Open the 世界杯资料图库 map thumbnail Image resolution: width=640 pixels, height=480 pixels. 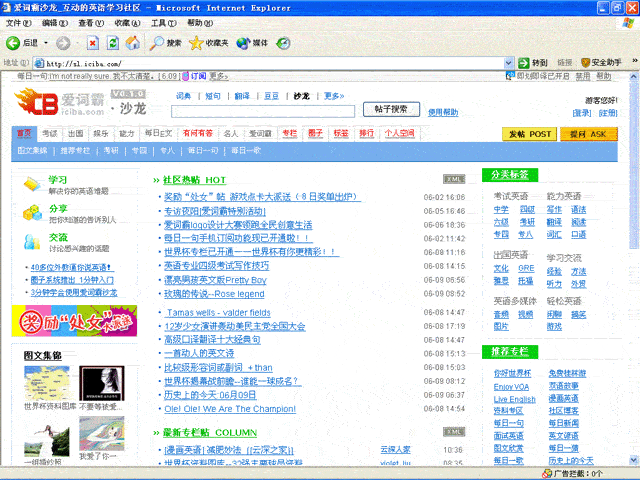[x=47, y=383]
